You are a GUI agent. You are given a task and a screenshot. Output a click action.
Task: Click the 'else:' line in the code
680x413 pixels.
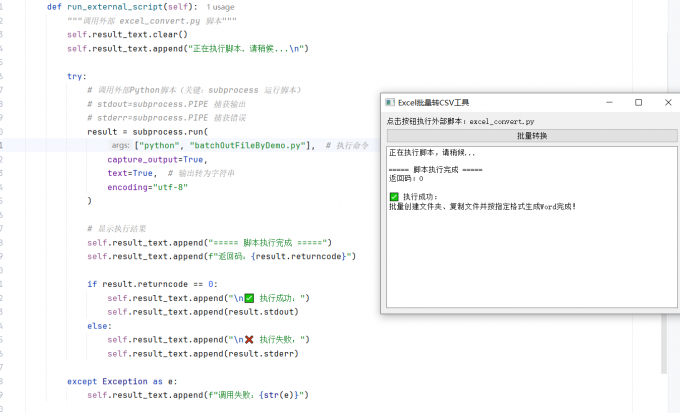point(99,326)
